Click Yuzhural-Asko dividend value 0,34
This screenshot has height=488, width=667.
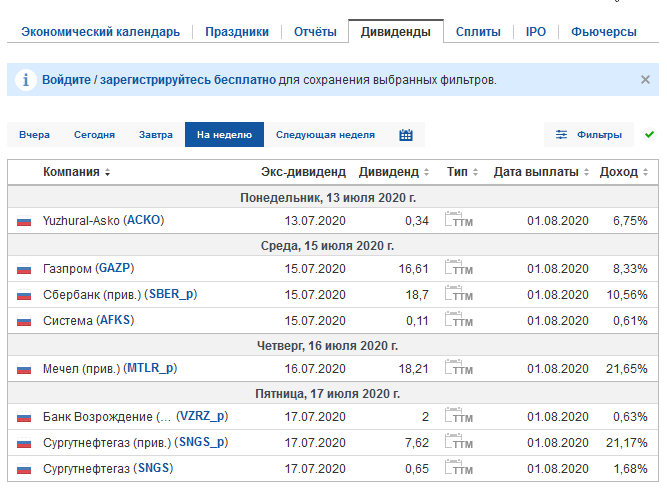(417, 221)
